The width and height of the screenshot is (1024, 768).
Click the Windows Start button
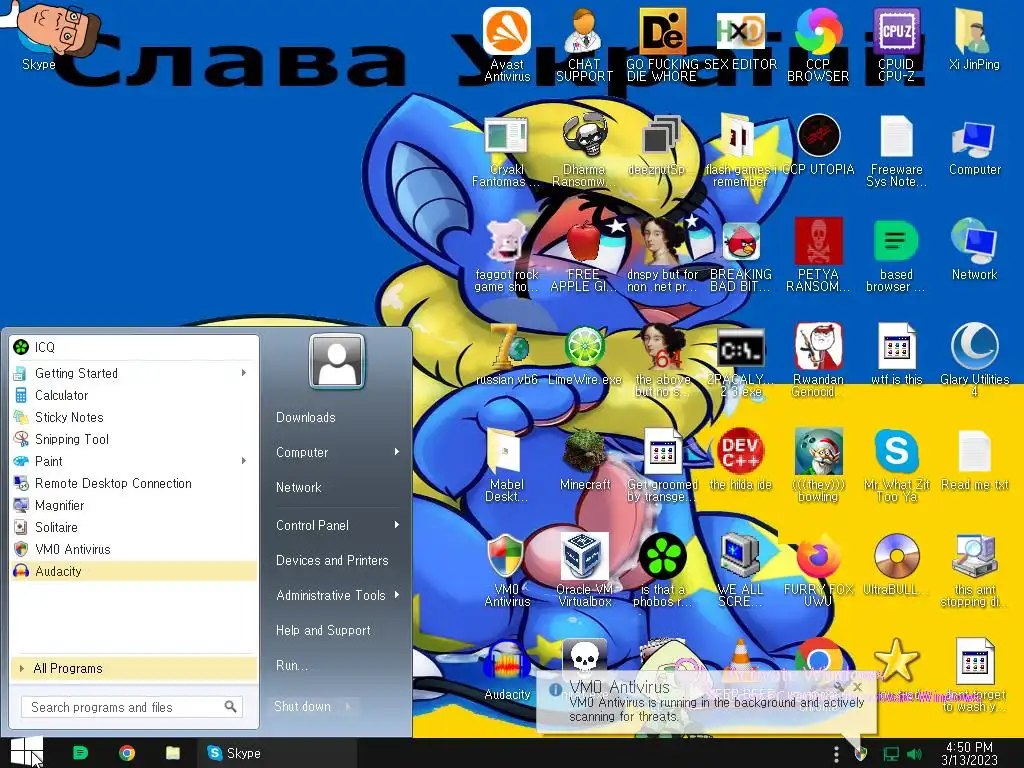[27, 752]
